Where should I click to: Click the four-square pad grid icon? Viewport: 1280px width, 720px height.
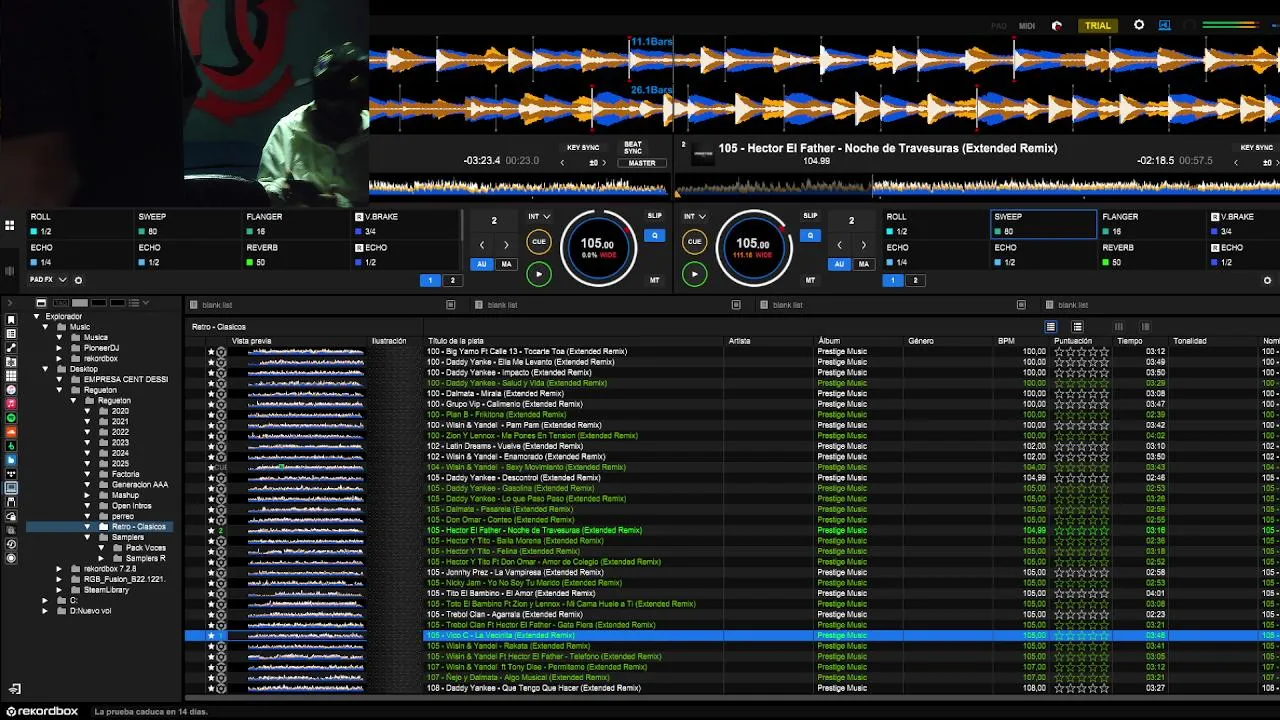click(10, 225)
